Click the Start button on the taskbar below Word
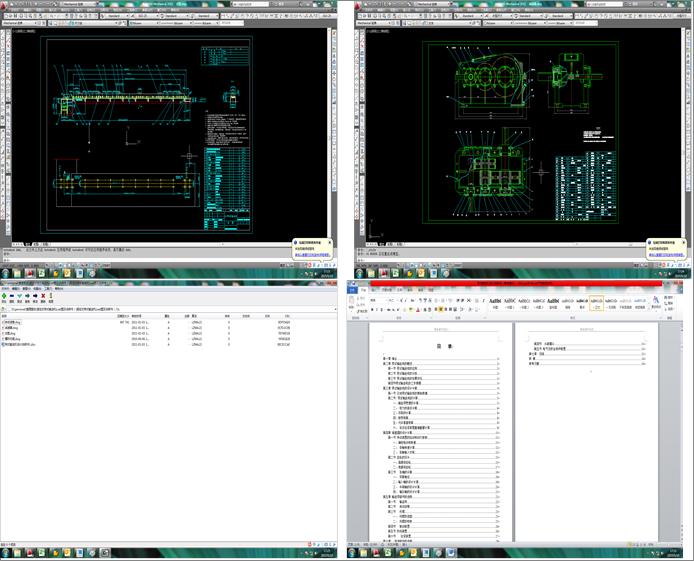Image resolution: width=694 pixels, height=561 pixels. pos(352,553)
